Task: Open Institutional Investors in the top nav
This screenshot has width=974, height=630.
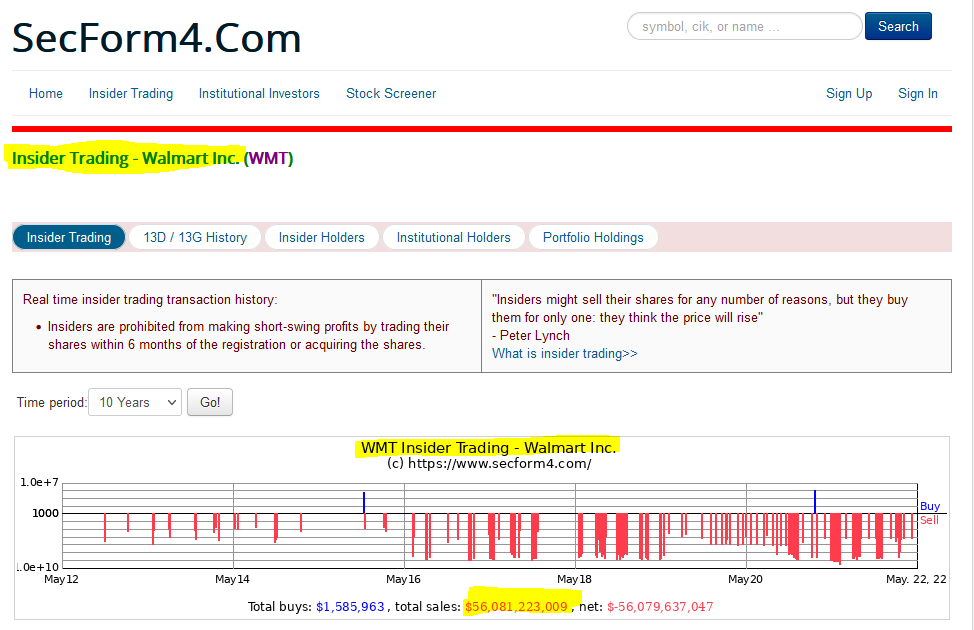Action: [x=259, y=93]
